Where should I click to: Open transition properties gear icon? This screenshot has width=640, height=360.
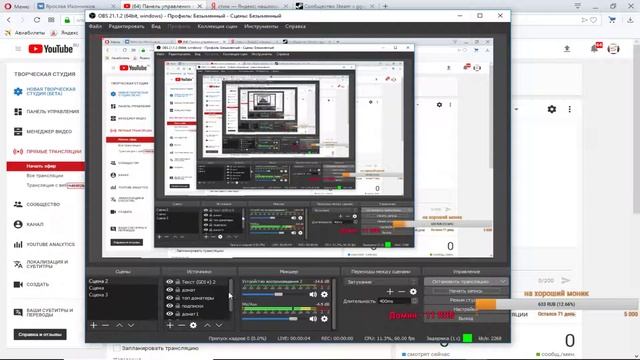[x=413, y=291]
